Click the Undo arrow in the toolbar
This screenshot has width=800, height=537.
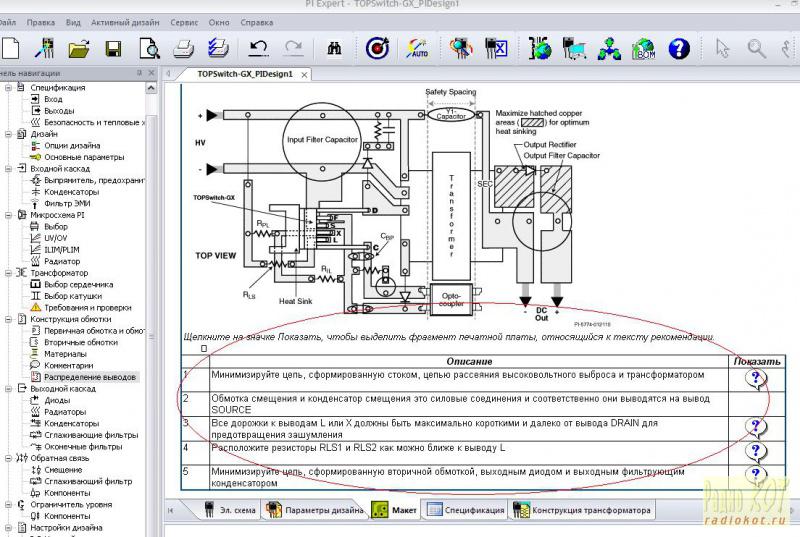[x=259, y=47]
